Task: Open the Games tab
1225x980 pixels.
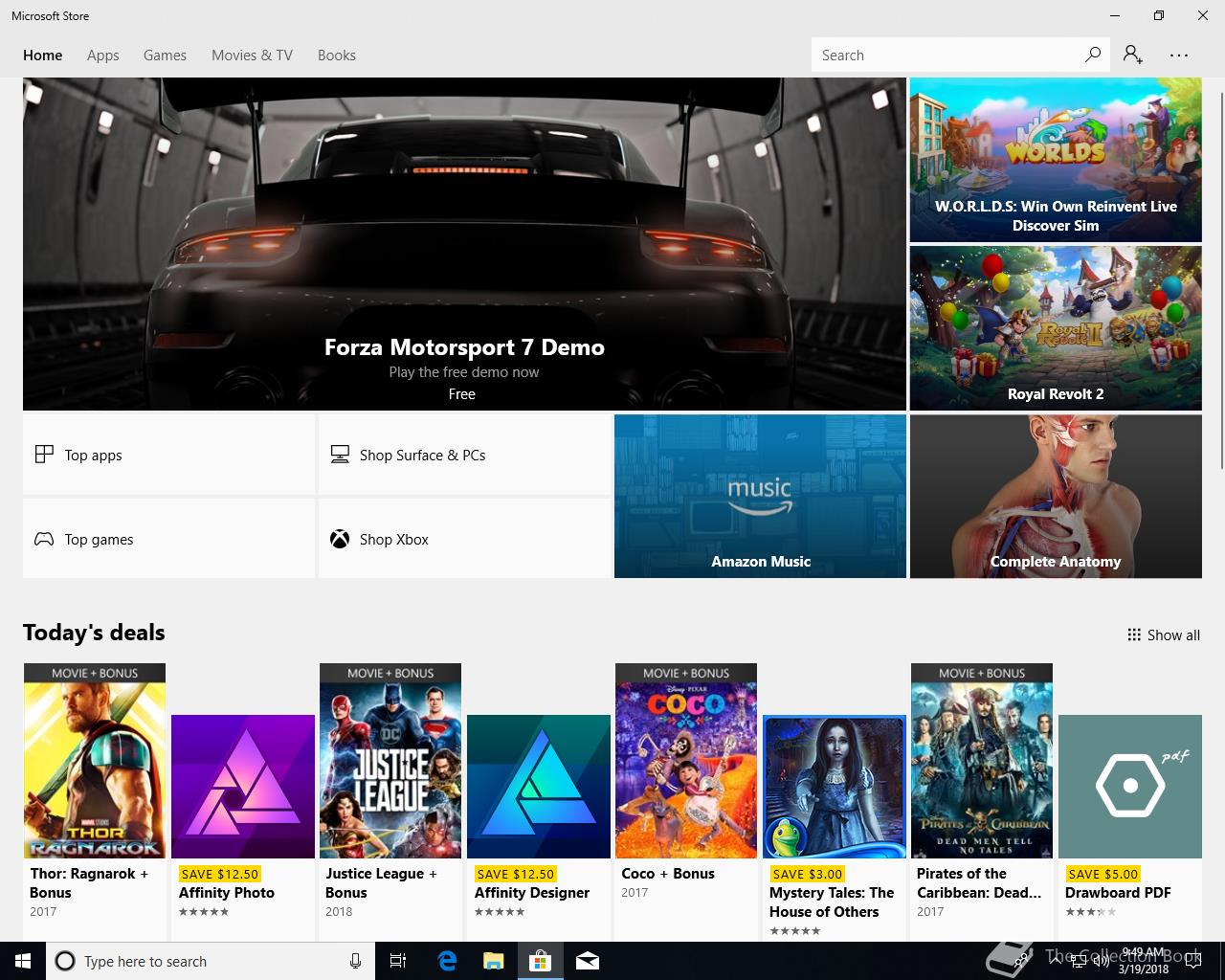Action: 165,56
